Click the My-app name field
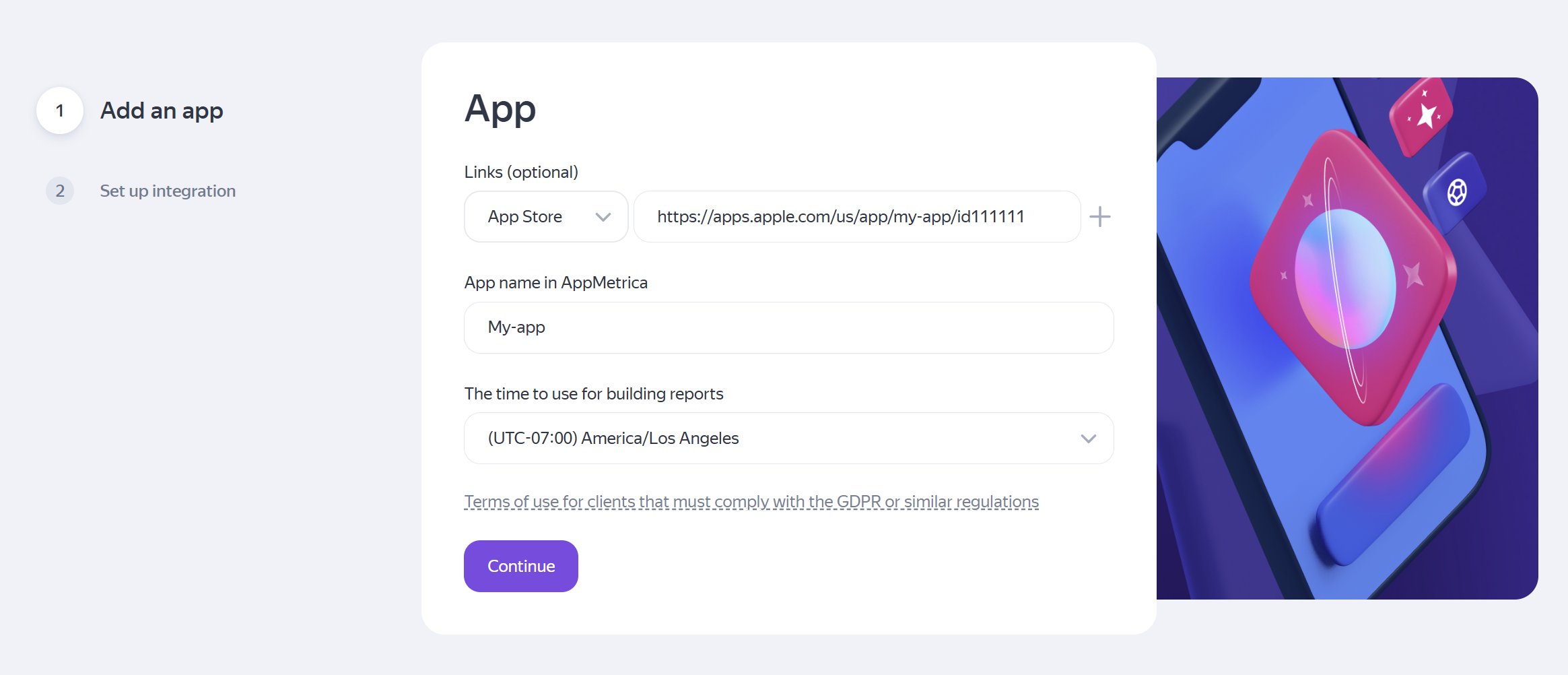 click(788, 327)
